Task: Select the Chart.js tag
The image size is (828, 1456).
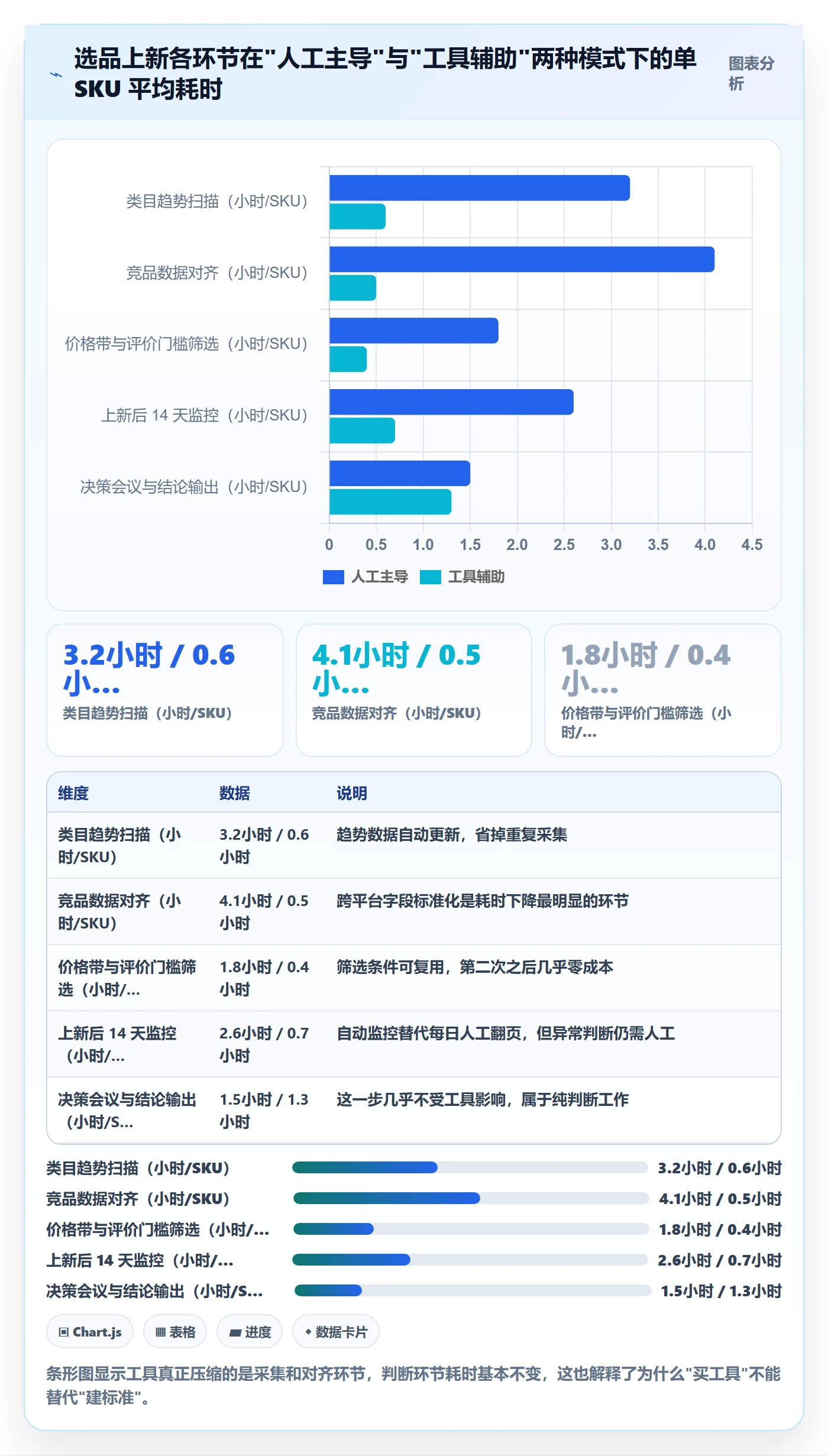Action: tap(90, 1332)
